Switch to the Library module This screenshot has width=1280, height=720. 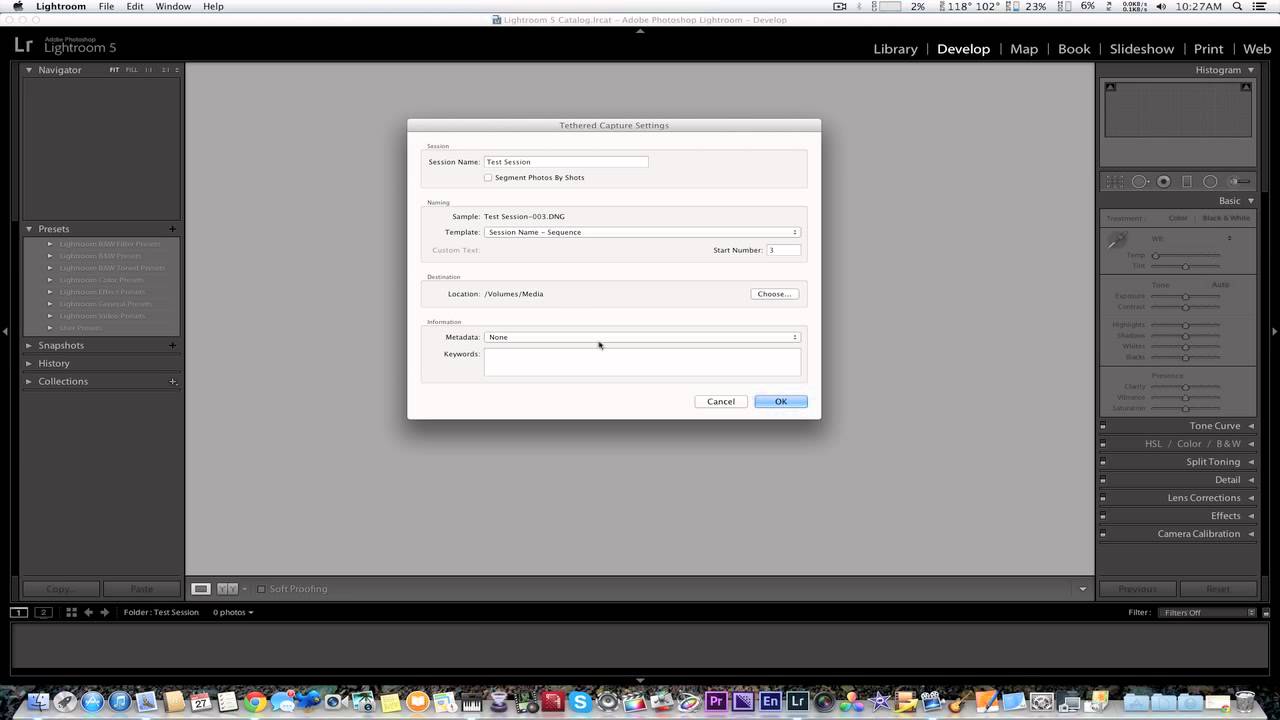click(x=895, y=49)
